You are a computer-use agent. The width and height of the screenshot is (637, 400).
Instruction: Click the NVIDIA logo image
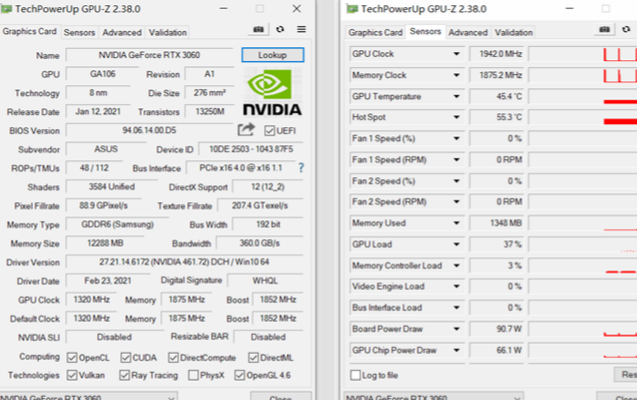(x=273, y=92)
